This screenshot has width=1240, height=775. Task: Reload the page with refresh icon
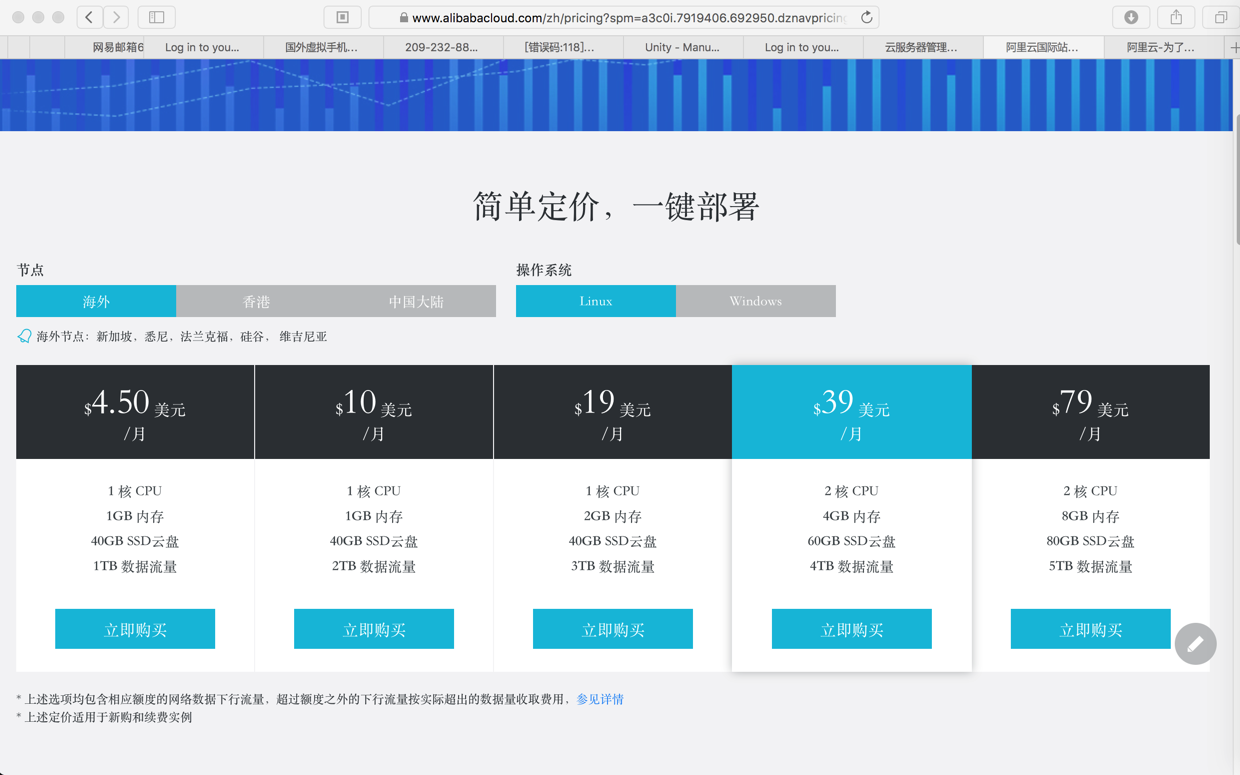(866, 17)
